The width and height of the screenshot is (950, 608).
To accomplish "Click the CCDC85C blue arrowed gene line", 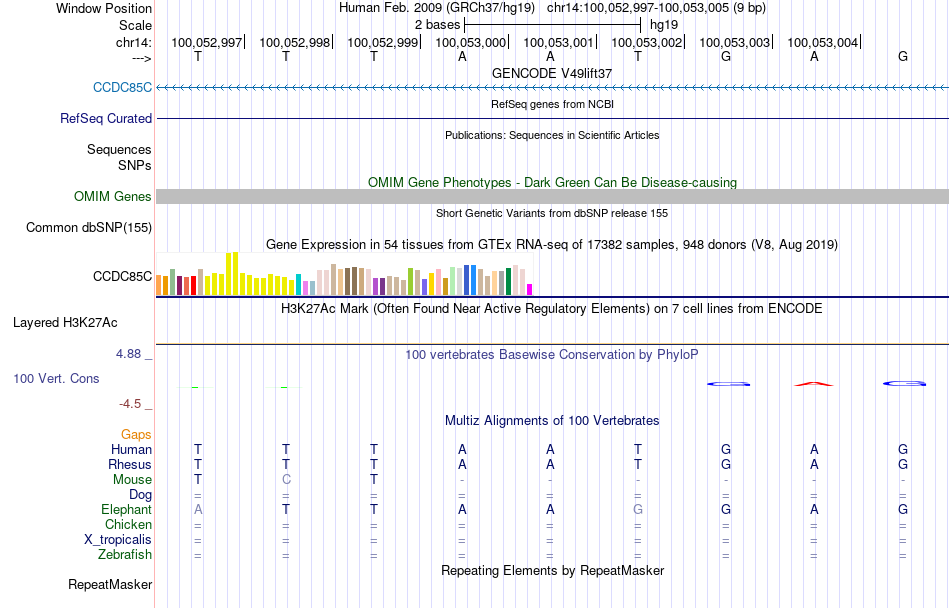I will tap(552, 88).
